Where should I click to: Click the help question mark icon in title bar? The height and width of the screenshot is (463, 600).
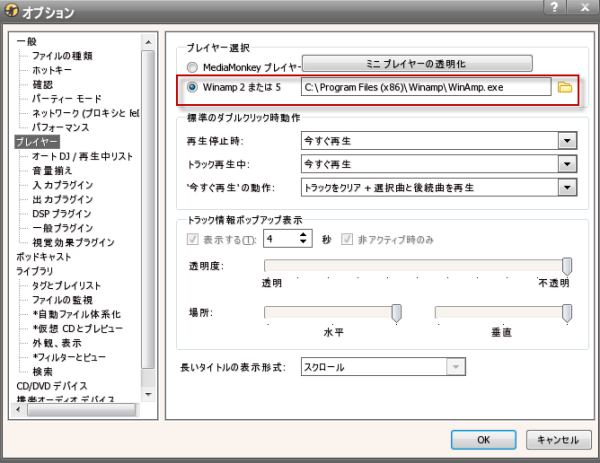(551, 8)
